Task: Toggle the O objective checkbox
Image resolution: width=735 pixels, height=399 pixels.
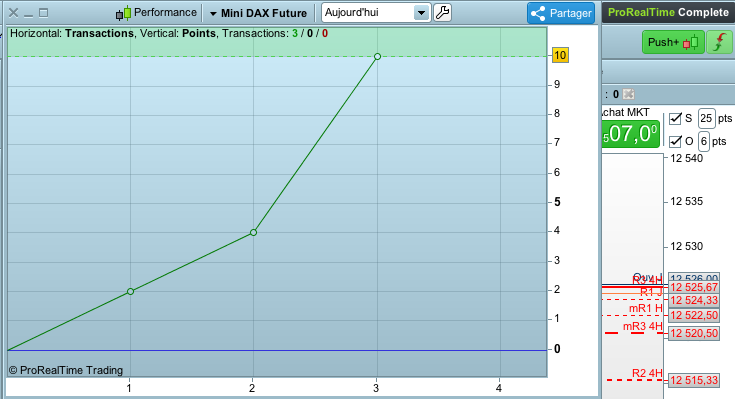Action: pos(675,141)
